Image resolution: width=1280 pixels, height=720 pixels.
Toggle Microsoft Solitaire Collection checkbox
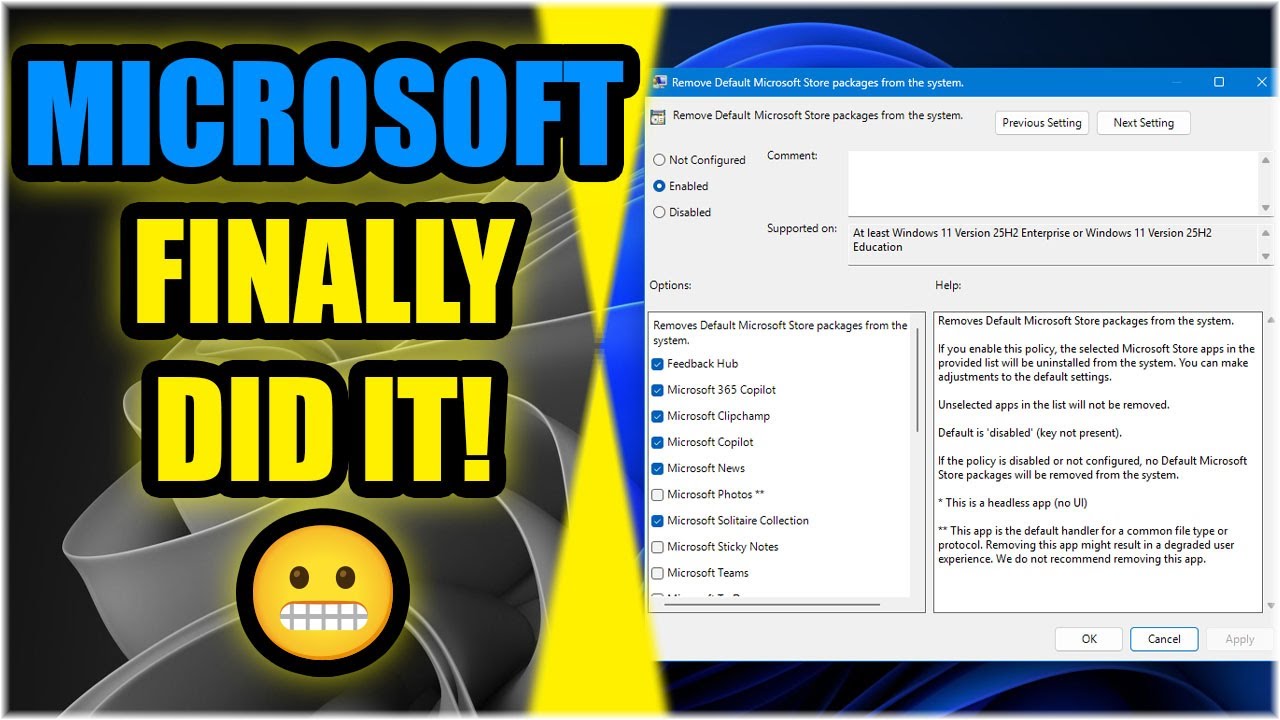[x=657, y=521]
